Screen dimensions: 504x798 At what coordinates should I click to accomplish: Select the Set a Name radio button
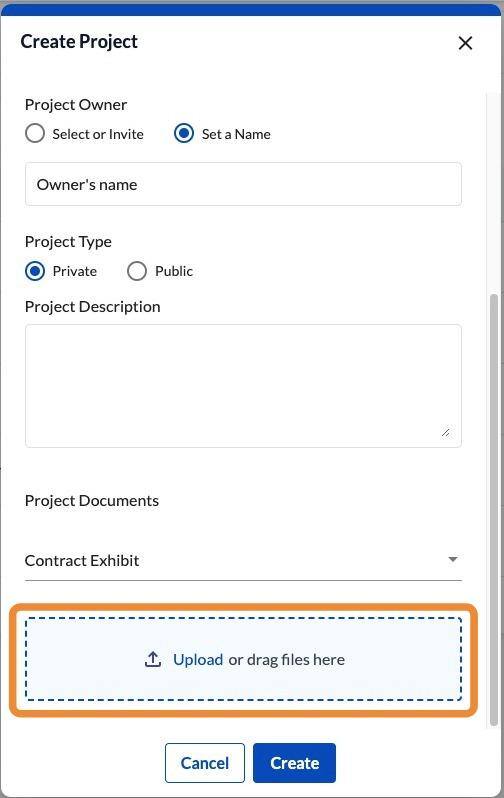pyautogui.click(x=184, y=134)
